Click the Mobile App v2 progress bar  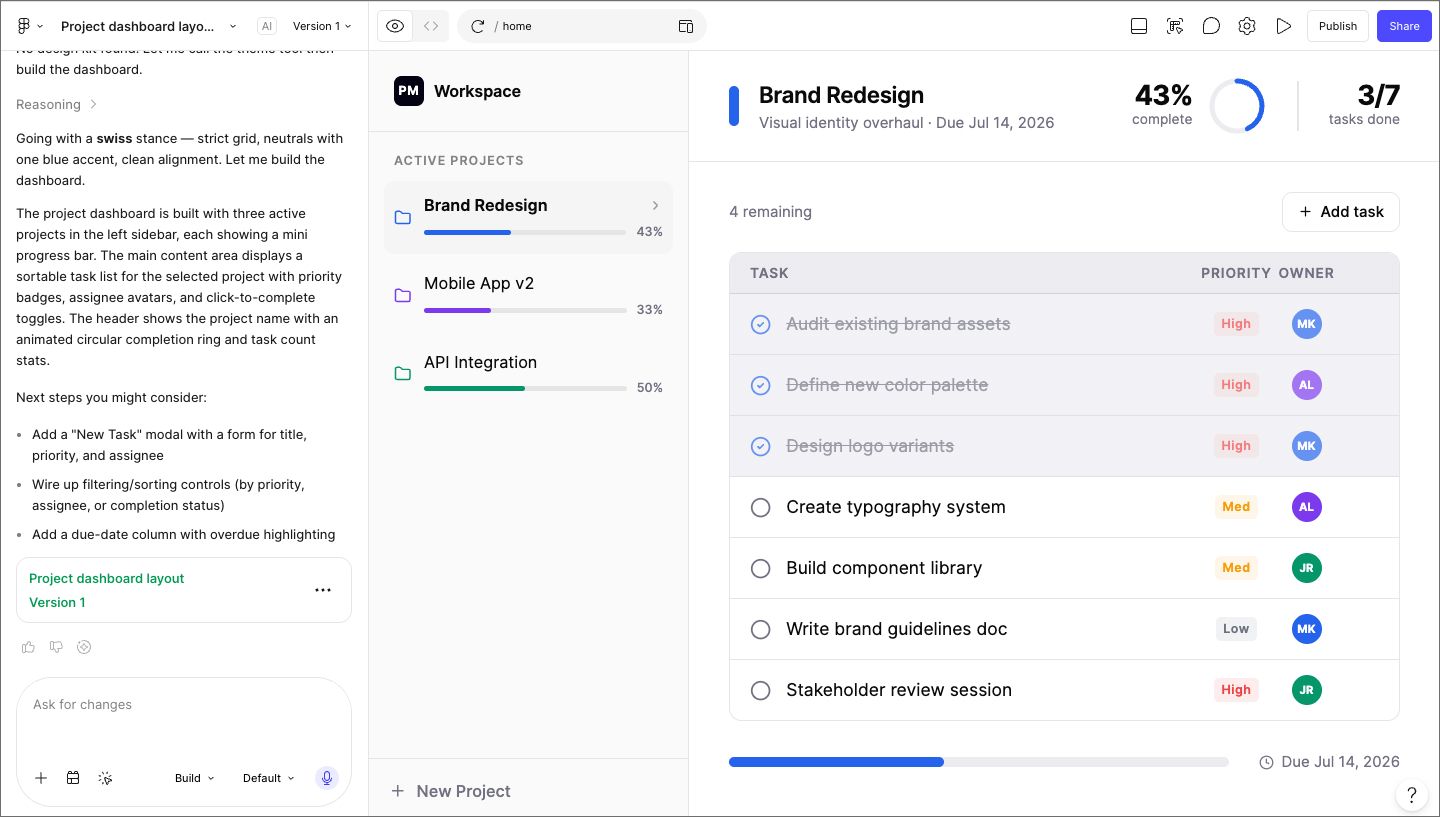click(x=525, y=310)
